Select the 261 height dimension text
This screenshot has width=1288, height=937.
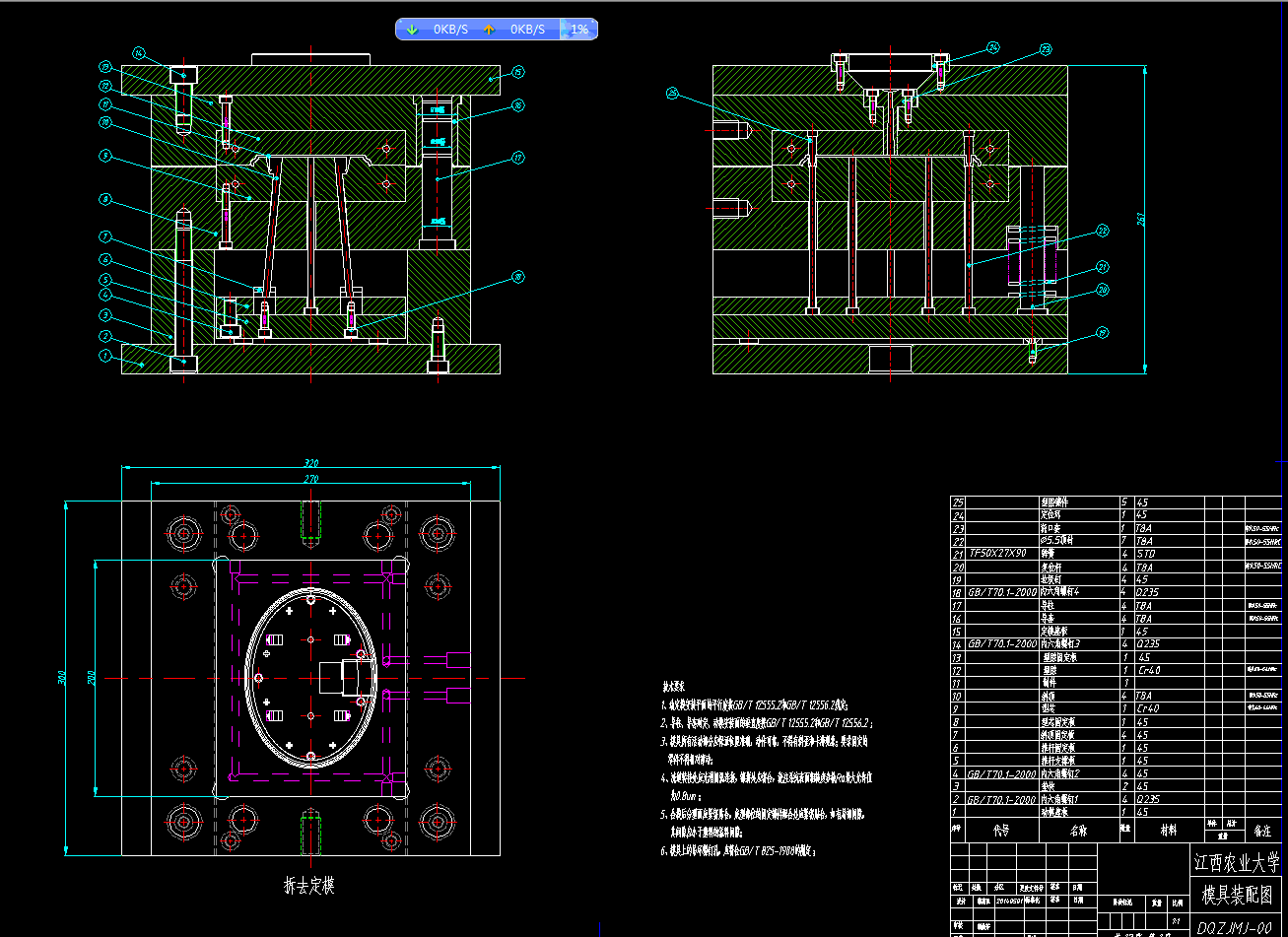(x=1143, y=219)
